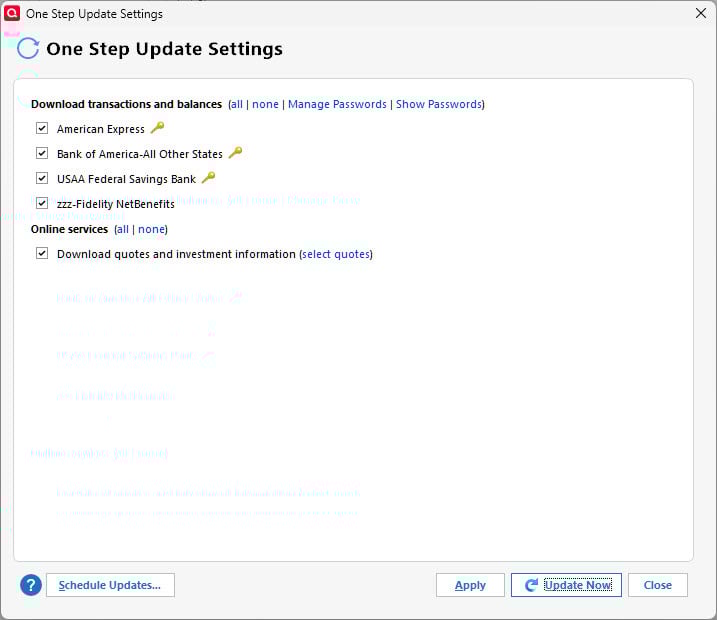The height and width of the screenshot is (620, 717).
Task: Disable the USAA Federal Savings Bank checkbox
Action: pyautogui.click(x=42, y=178)
